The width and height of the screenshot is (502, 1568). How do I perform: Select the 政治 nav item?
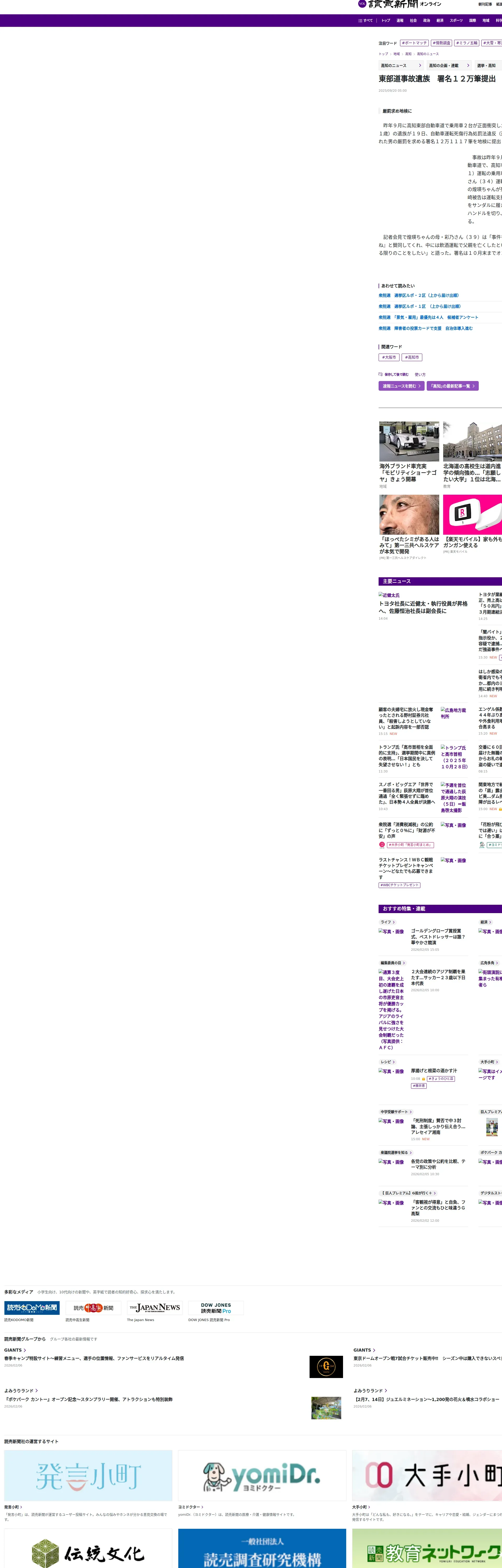pos(426,21)
